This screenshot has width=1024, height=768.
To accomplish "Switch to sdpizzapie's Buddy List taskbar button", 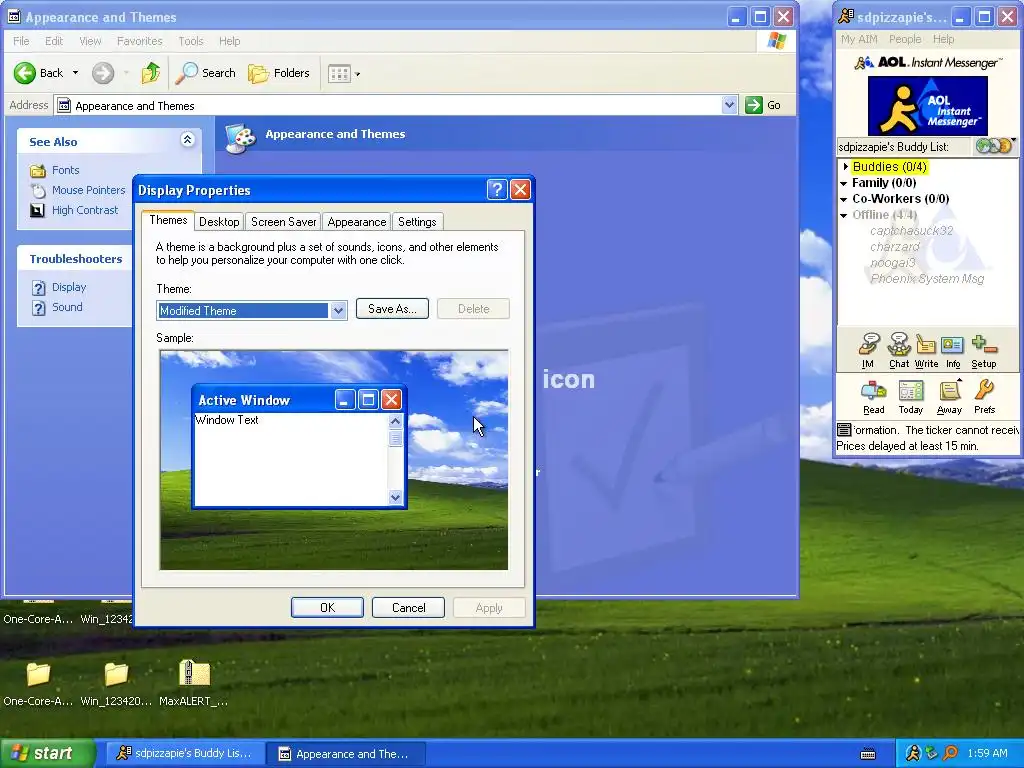I will [185, 754].
